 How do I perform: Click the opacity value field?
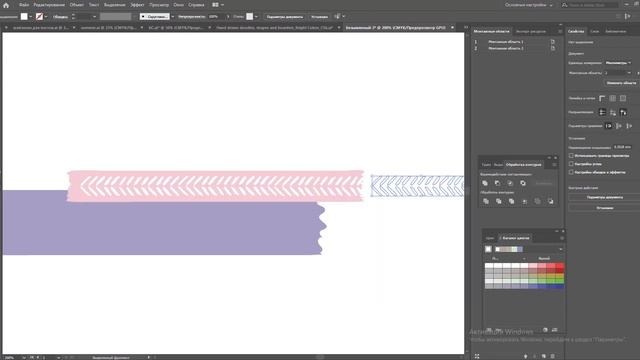click(215, 17)
